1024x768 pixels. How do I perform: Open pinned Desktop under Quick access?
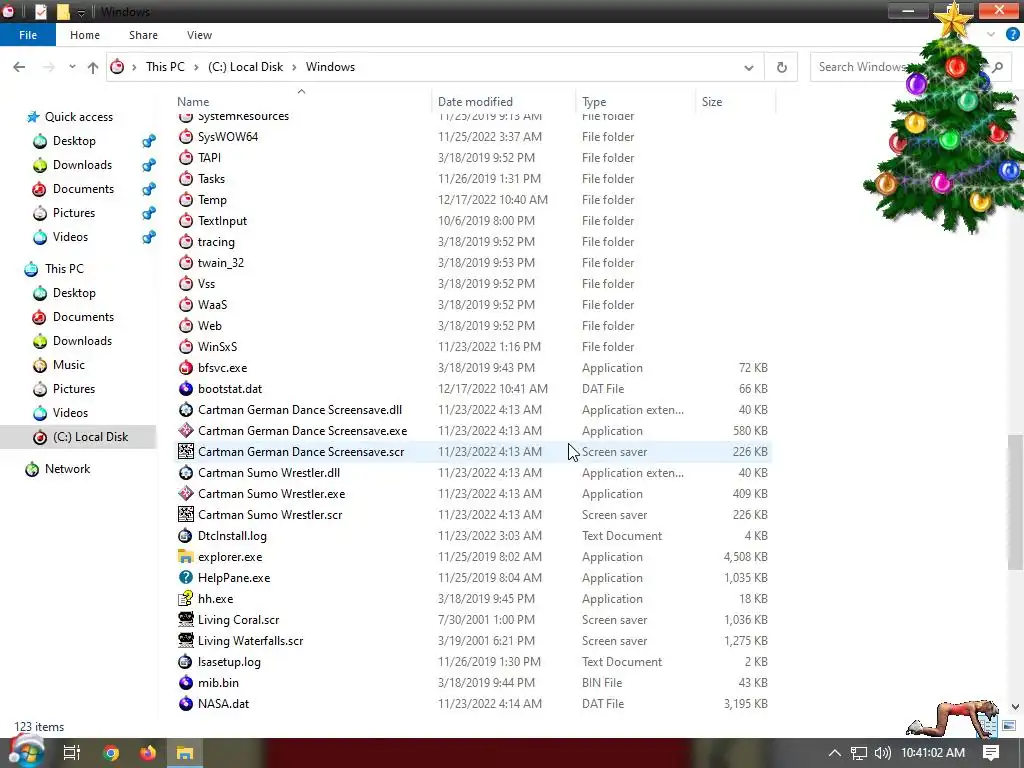[74, 140]
